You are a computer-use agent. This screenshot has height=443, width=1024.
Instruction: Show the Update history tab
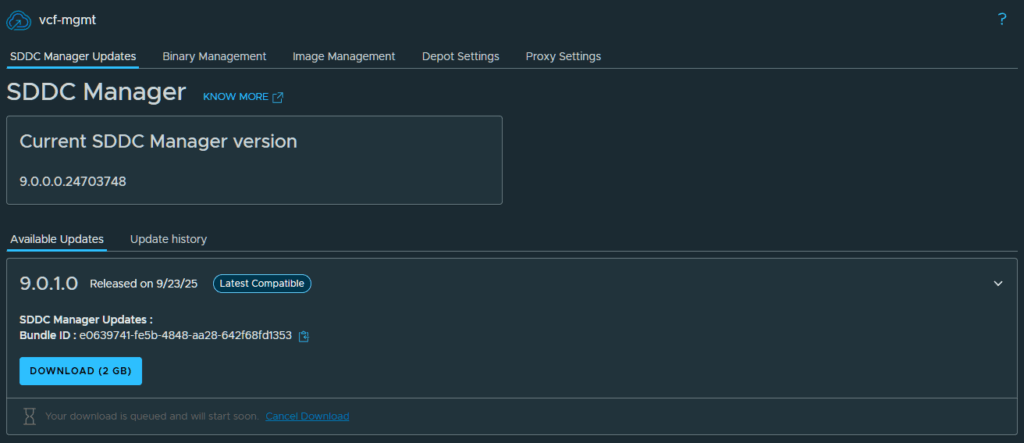168,239
